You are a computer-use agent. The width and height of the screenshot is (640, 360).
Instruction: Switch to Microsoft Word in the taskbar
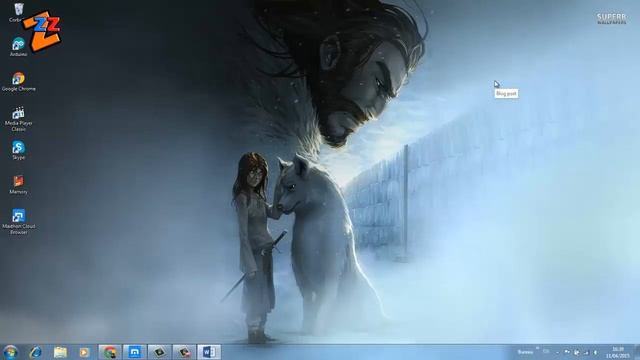point(209,352)
